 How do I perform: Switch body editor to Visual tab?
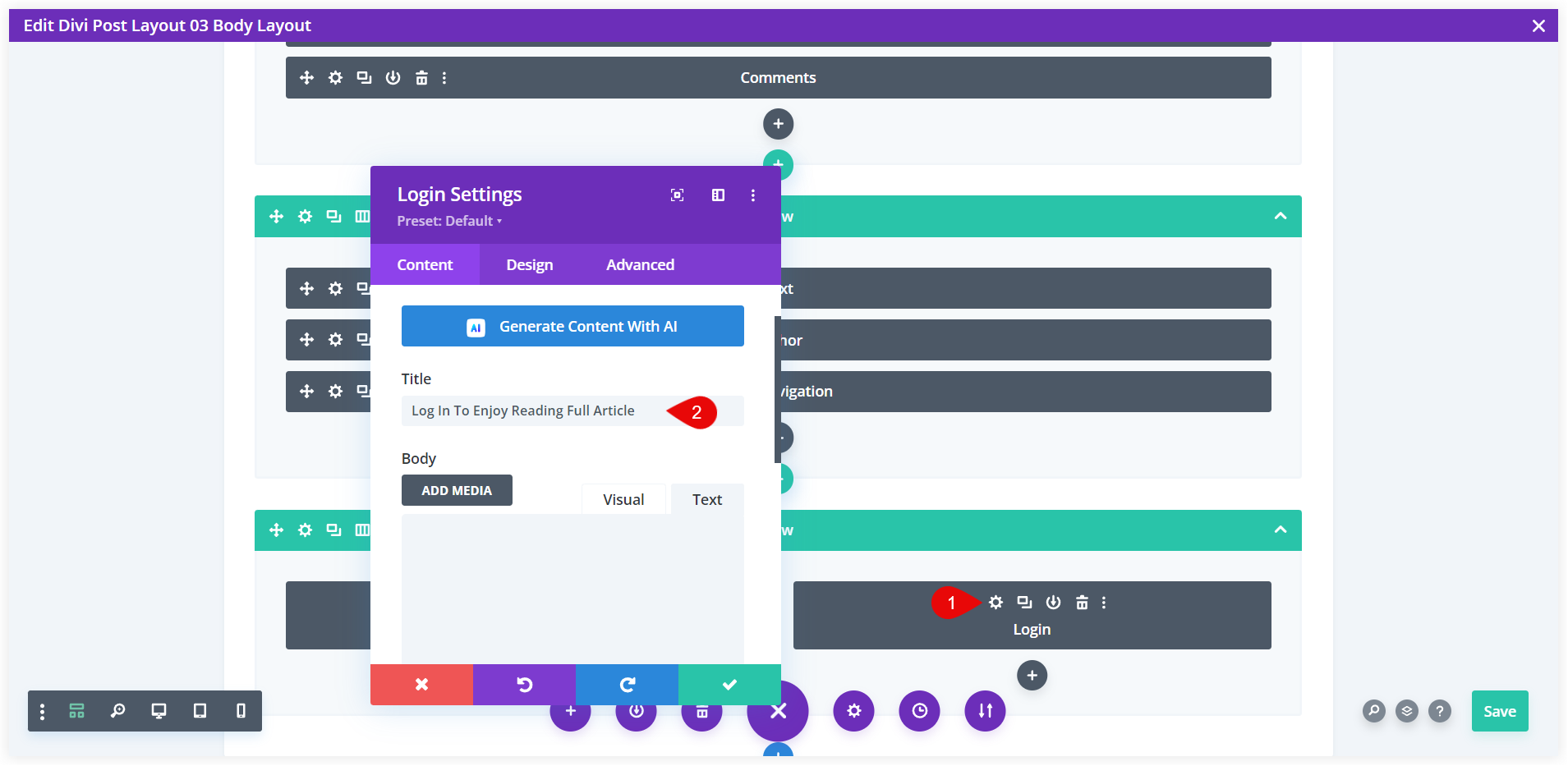pos(623,499)
